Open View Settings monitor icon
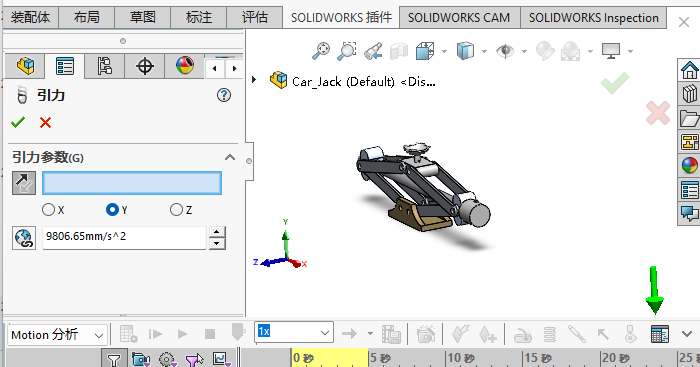Viewport: 700px width, 367px height. coord(611,51)
